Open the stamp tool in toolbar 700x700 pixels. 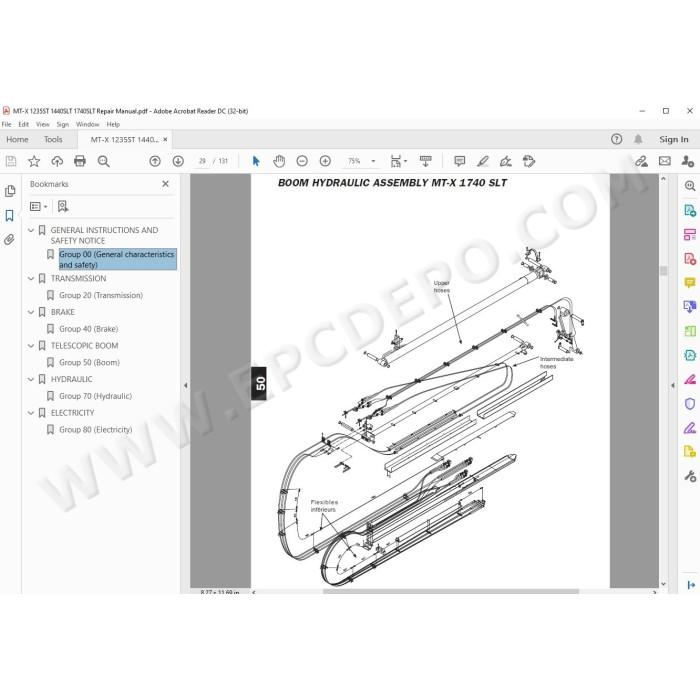point(529,161)
